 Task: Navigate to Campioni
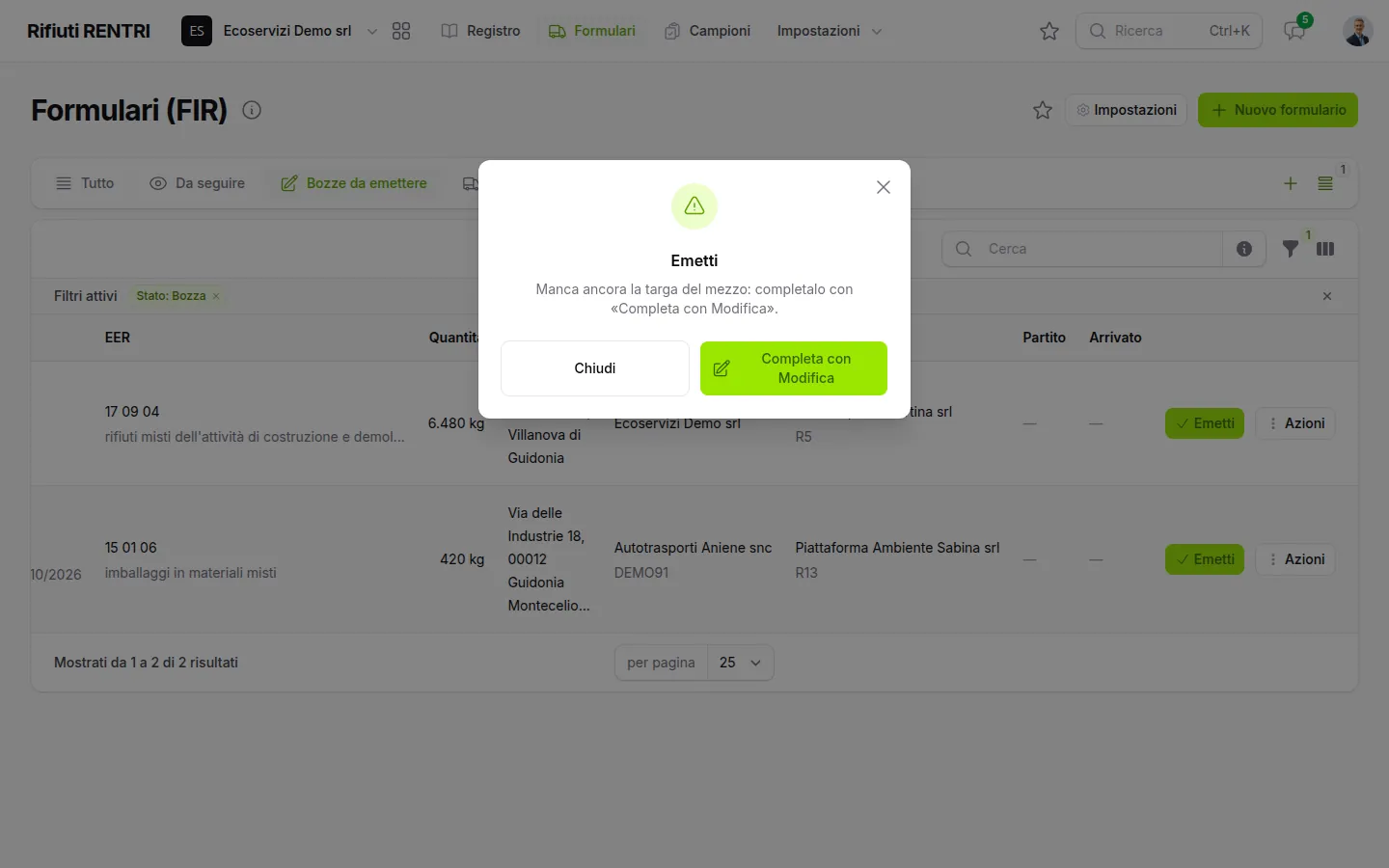[x=708, y=31]
